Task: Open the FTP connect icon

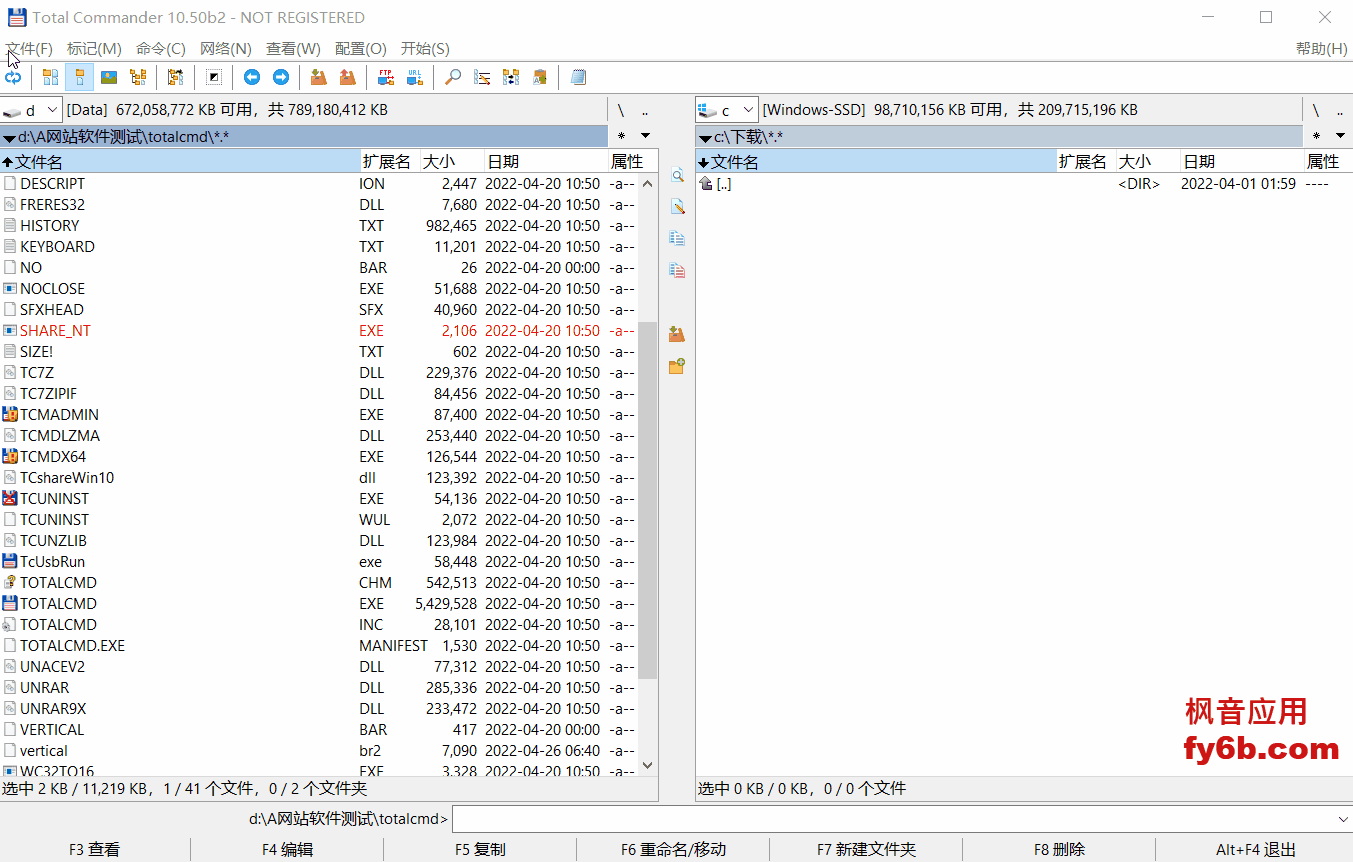Action: [386, 77]
